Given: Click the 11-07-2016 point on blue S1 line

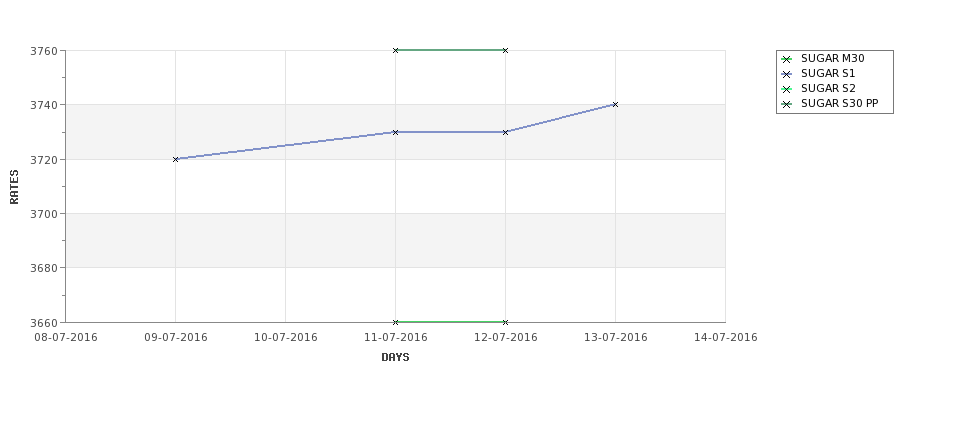Looking at the screenshot, I should 395,132.
